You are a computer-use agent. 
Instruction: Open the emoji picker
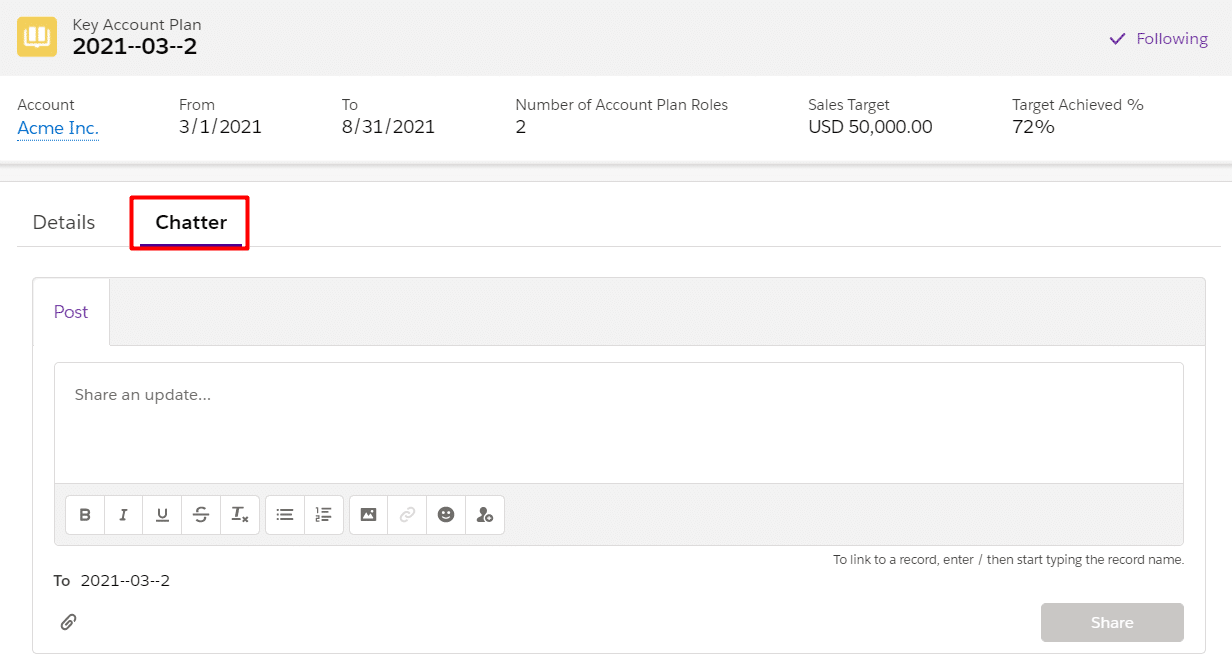446,515
